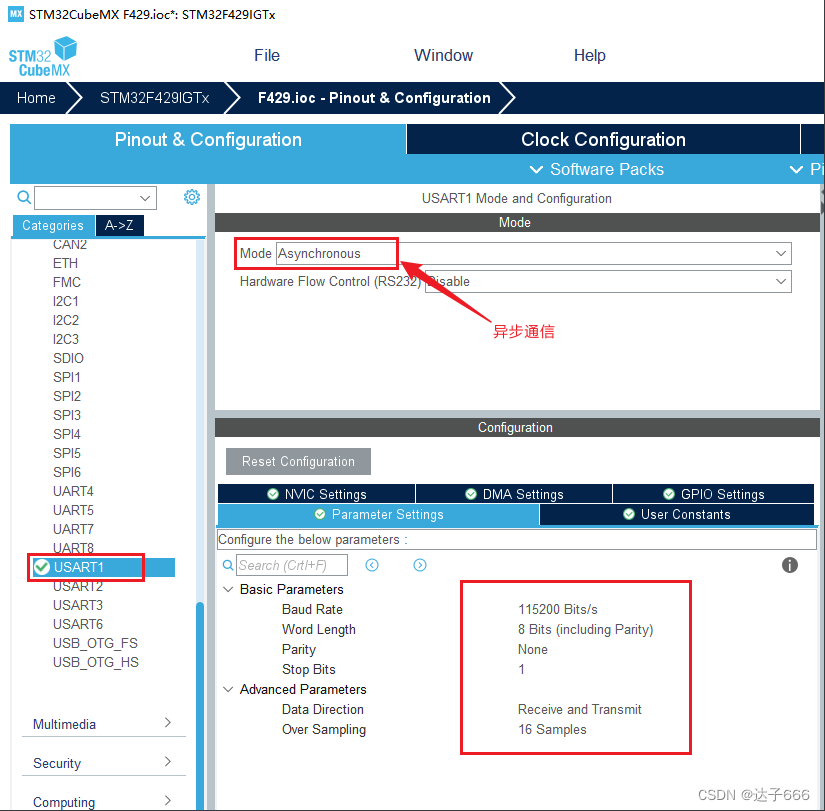Select I2C1 in the peripheral list
This screenshot has height=811, width=825.
pyautogui.click(x=66, y=301)
